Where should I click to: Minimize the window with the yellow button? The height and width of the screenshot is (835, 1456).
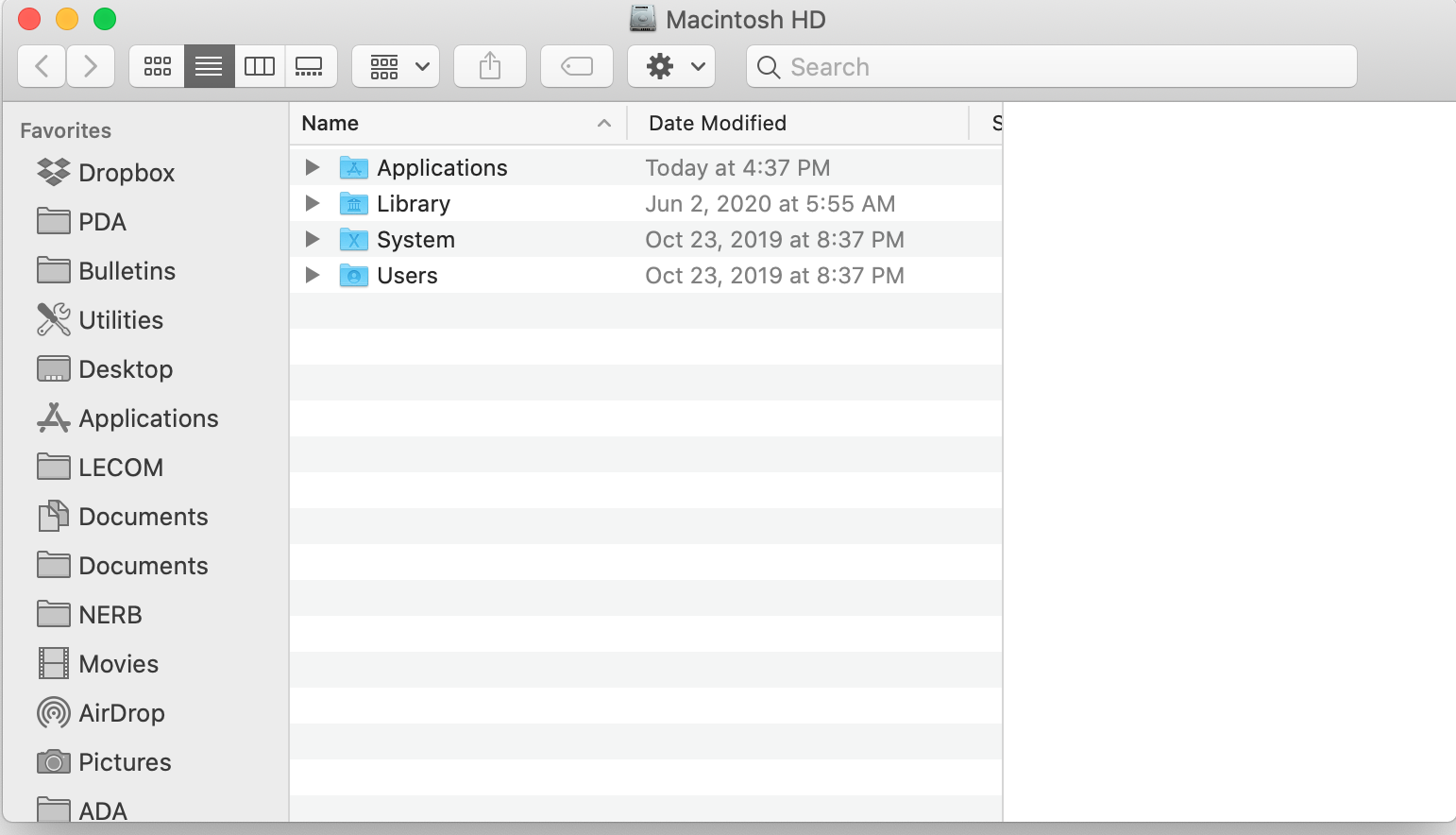[x=67, y=18]
